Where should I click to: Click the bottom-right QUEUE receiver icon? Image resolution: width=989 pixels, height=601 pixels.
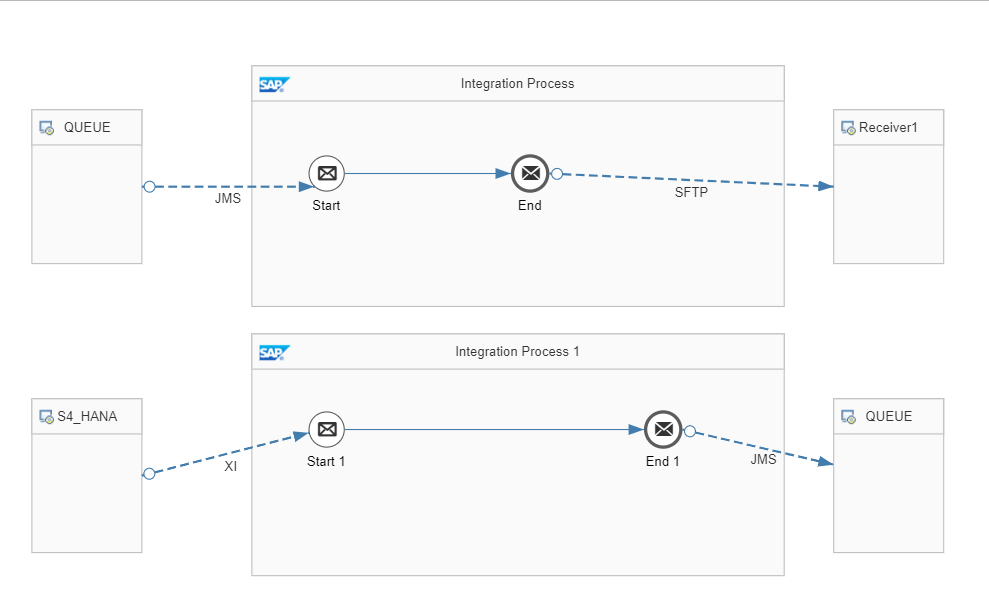tap(848, 417)
